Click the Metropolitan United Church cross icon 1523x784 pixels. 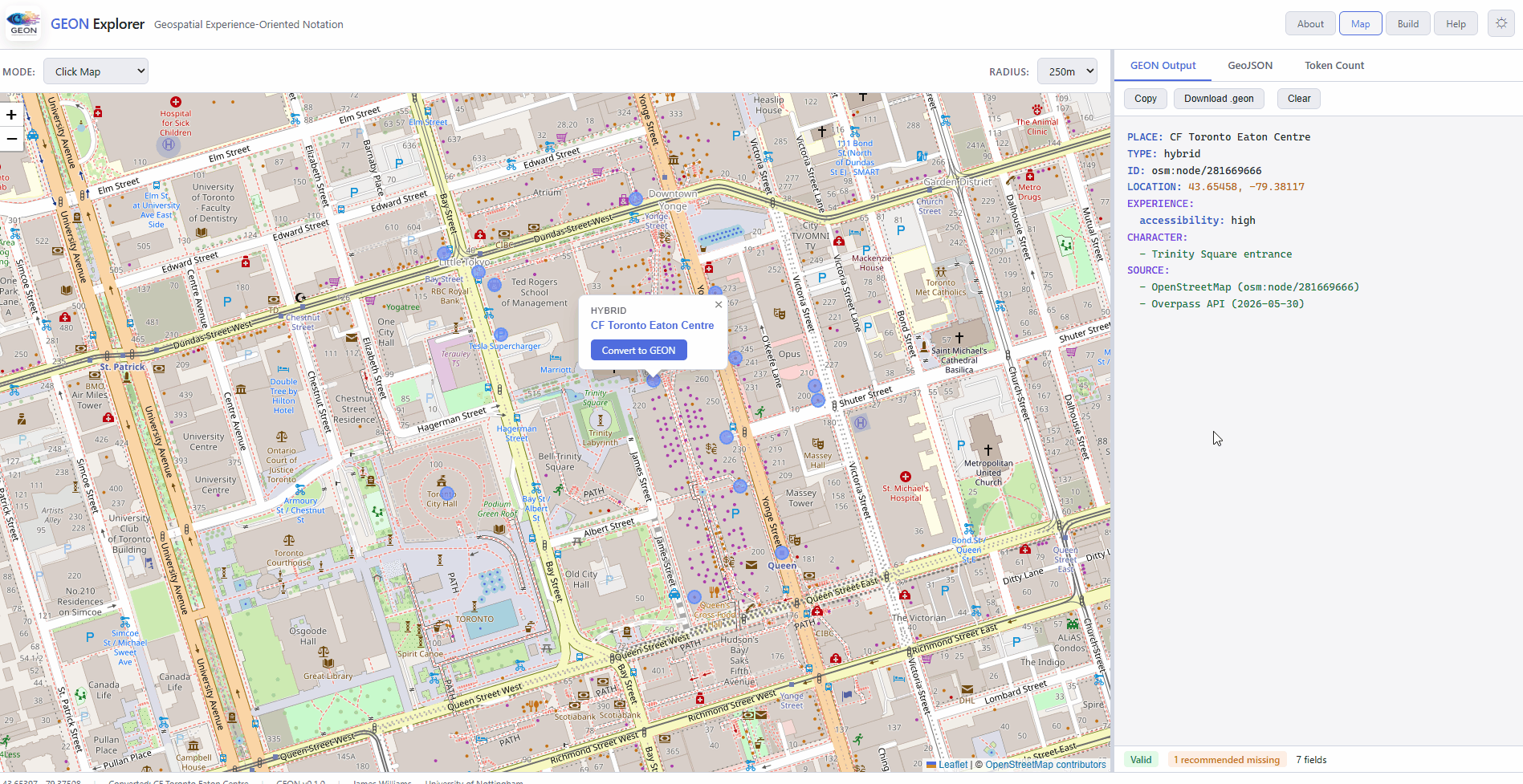click(988, 449)
